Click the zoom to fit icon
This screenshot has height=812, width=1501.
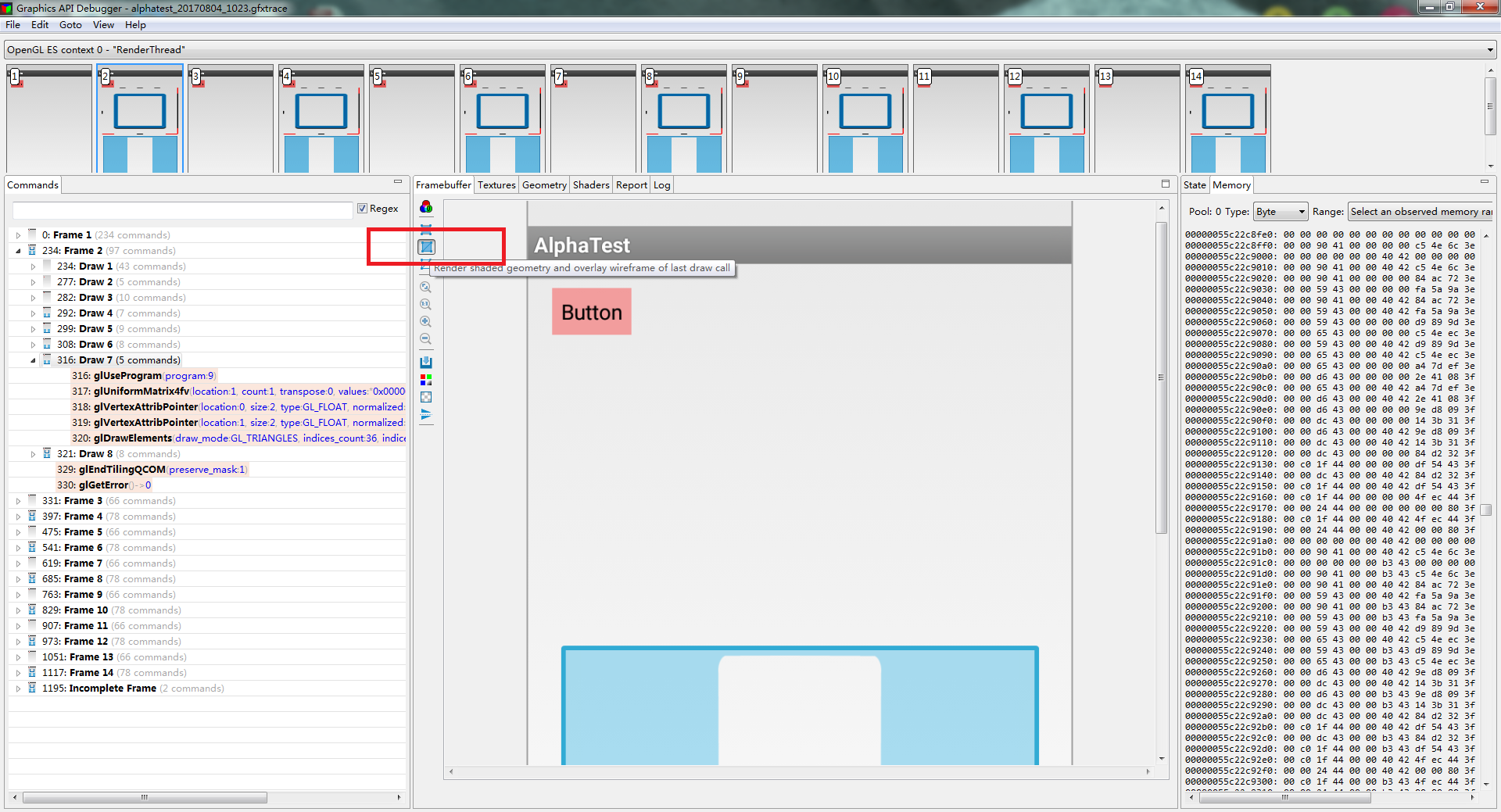point(426,287)
